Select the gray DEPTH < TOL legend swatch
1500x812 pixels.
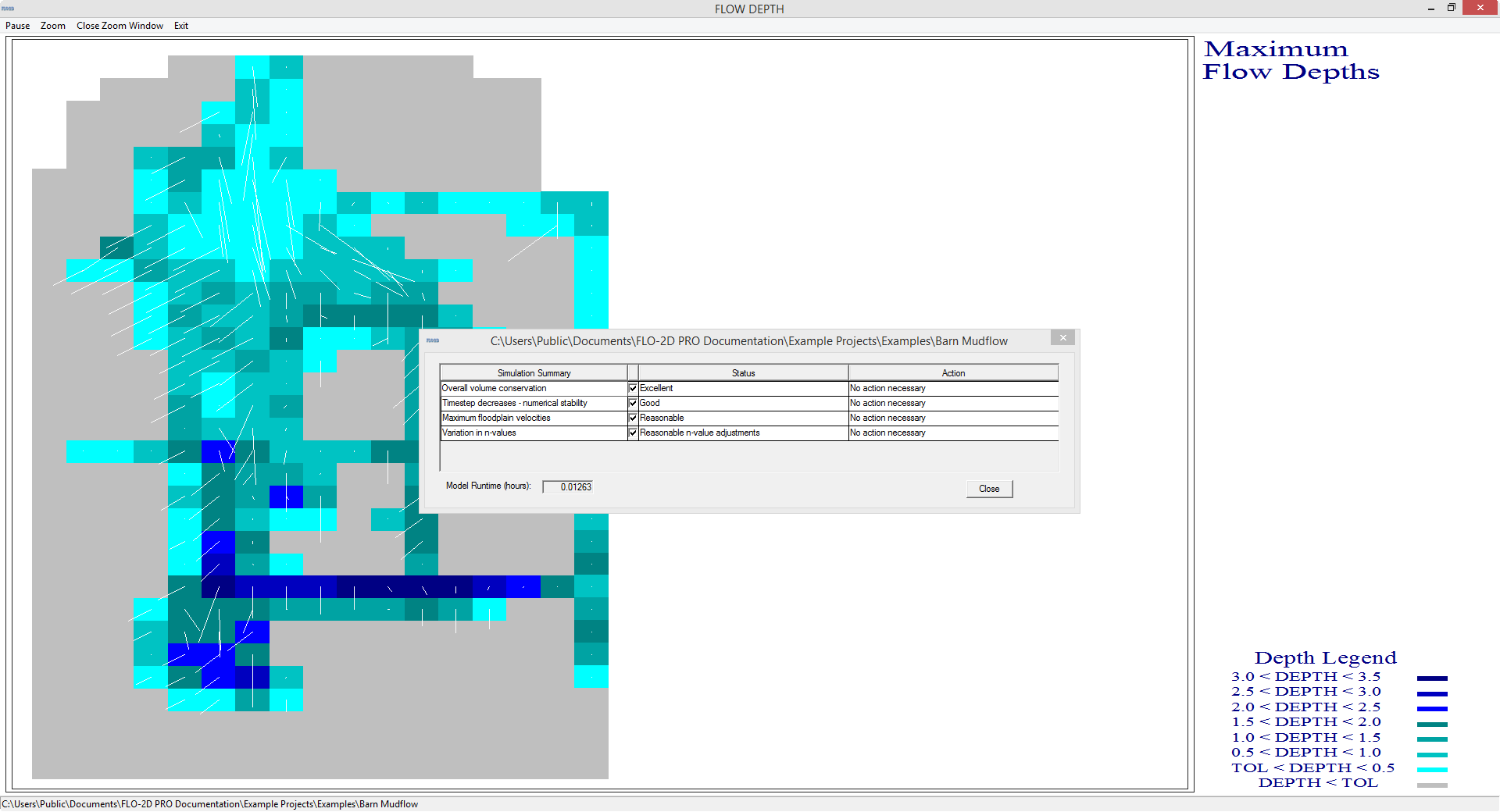tap(1432, 784)
